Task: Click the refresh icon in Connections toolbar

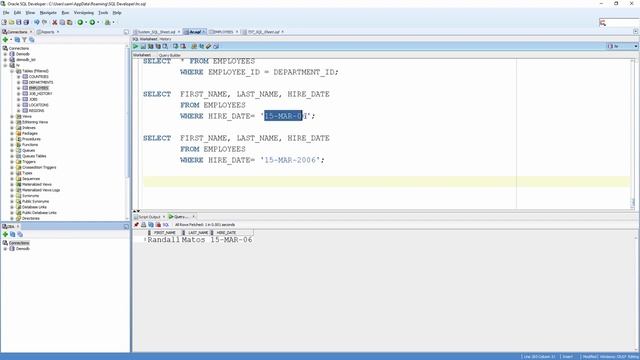Action: tap(17, 40)
